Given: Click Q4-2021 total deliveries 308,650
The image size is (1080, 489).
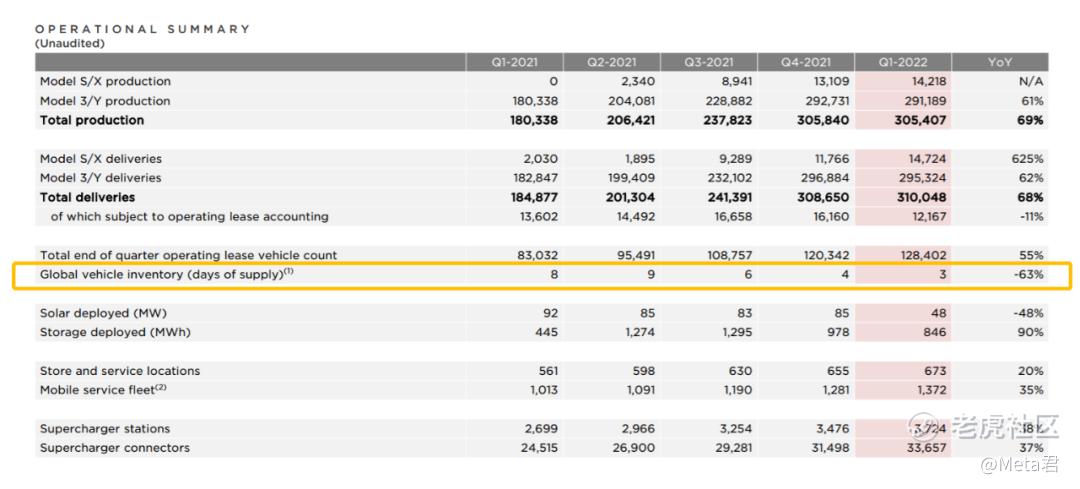Looking at the screenshot, I should [x=824, y=197].
